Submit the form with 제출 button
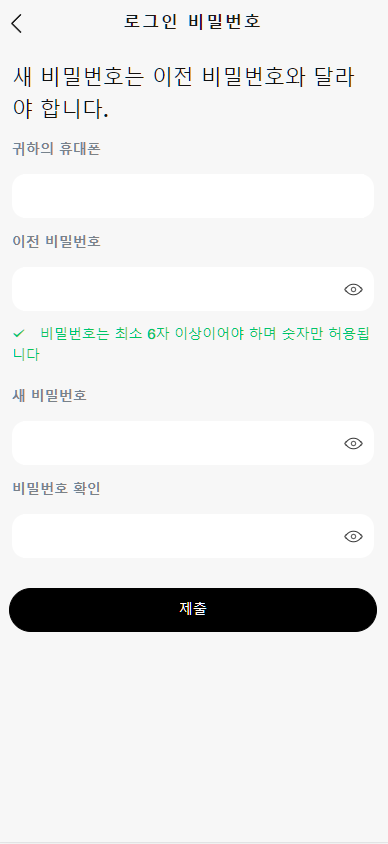 click(193, 610)
